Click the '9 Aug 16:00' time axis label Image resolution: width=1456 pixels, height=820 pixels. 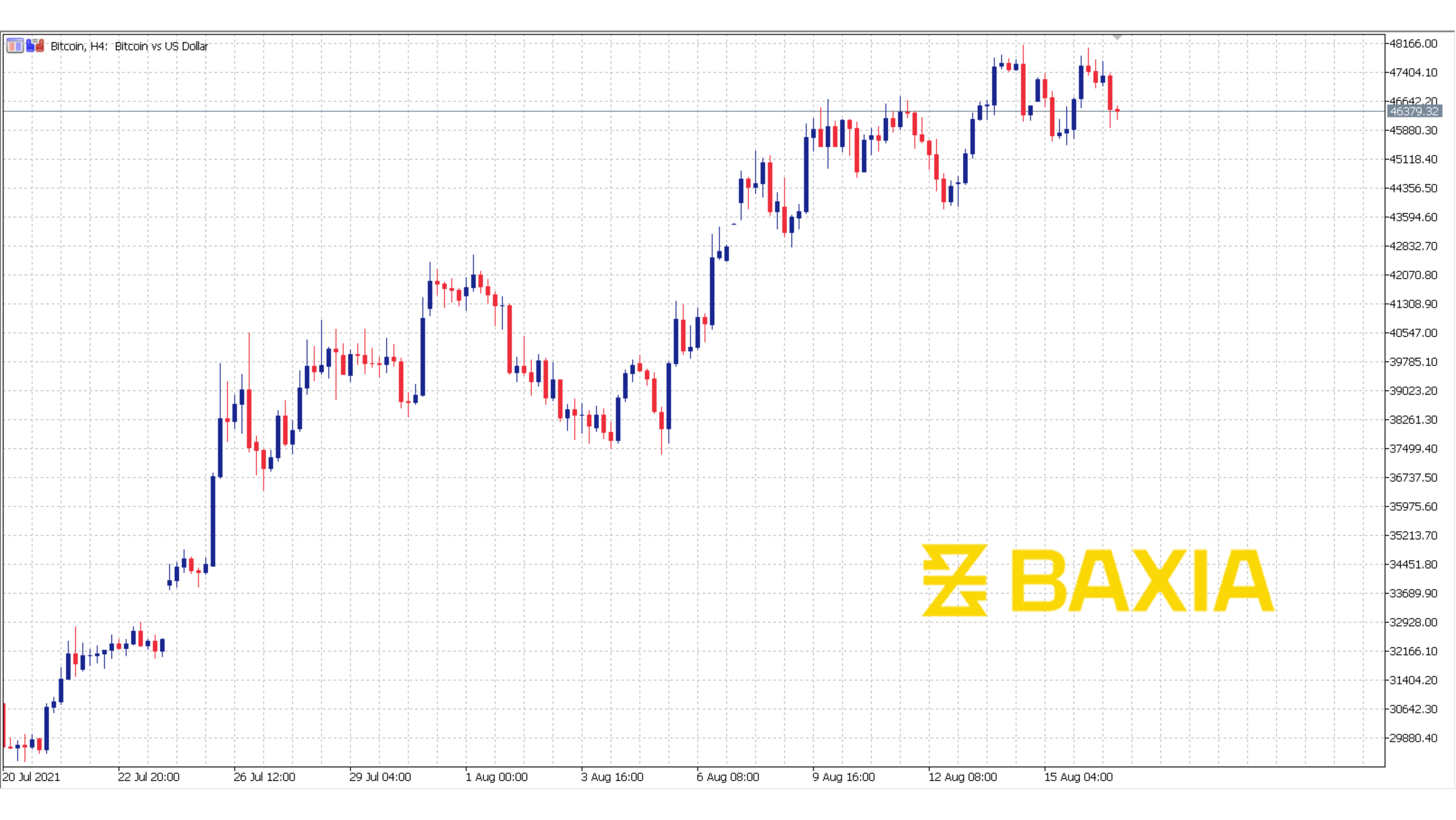tap(844, 777)
